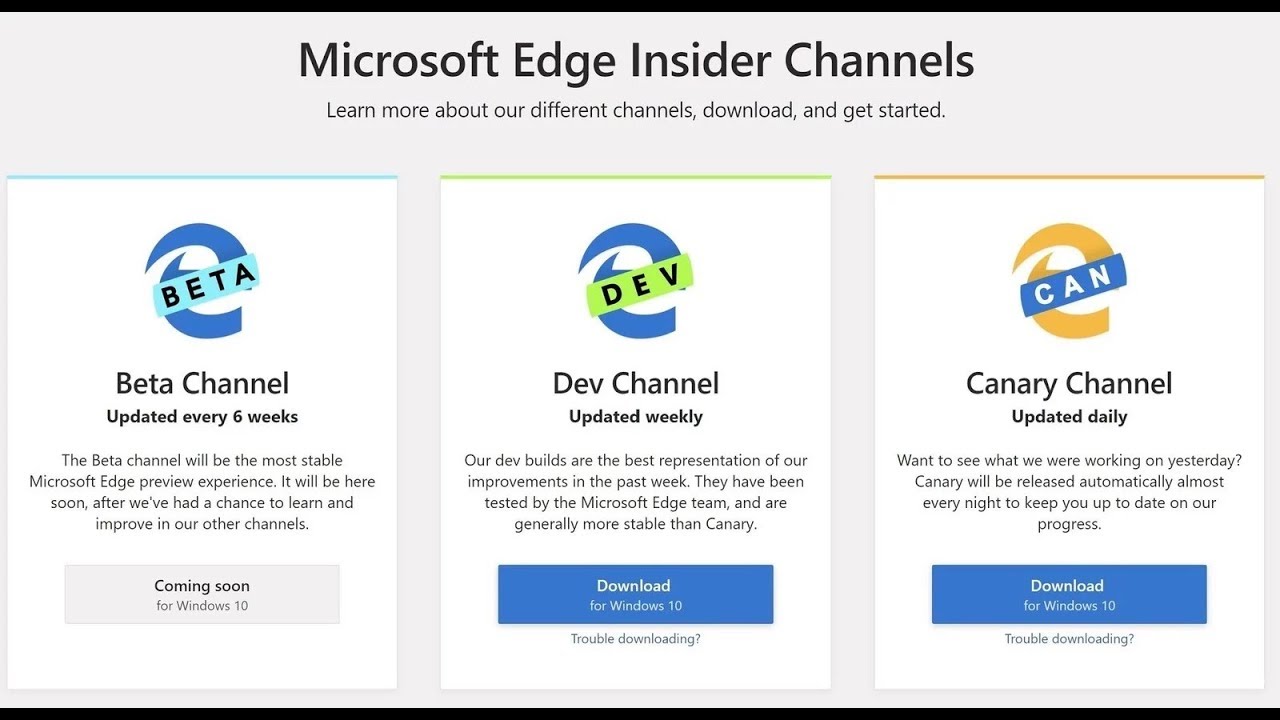1280x720 pixels.
Task: Select the Canary Channel heading
Action: point(1069,384)
